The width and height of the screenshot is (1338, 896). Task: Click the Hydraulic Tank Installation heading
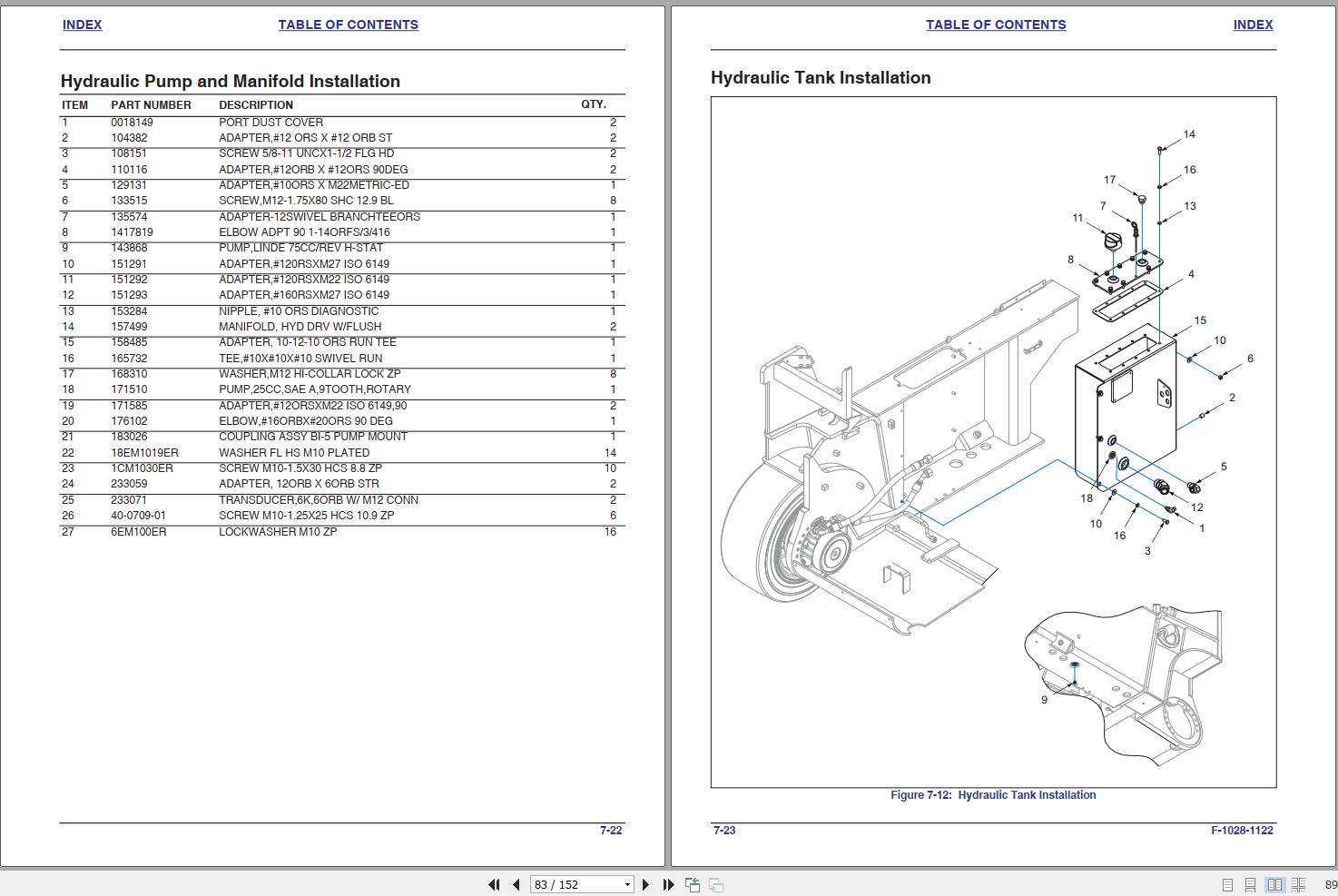click(x=821, y=78)
